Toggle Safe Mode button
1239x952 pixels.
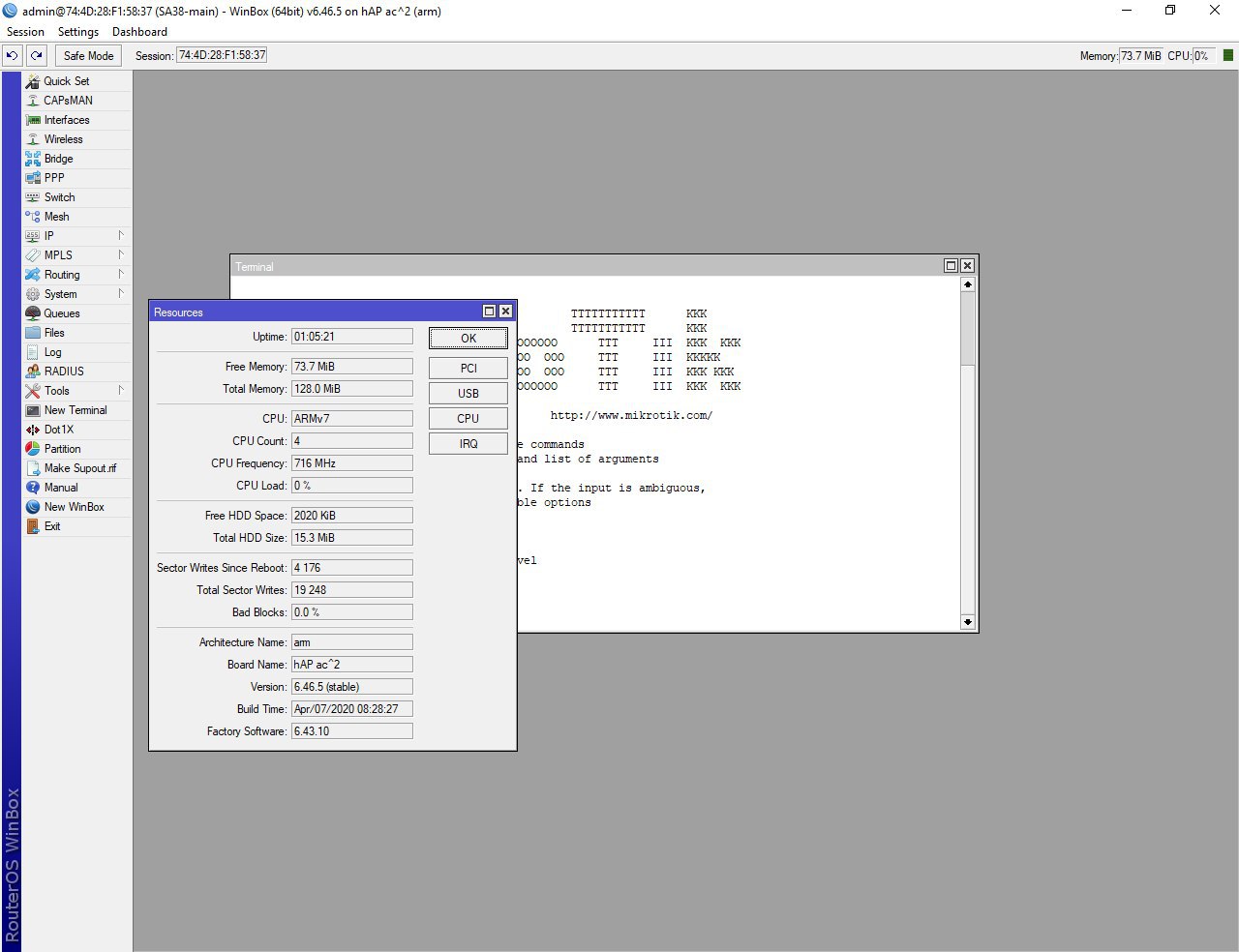[89, 56]
